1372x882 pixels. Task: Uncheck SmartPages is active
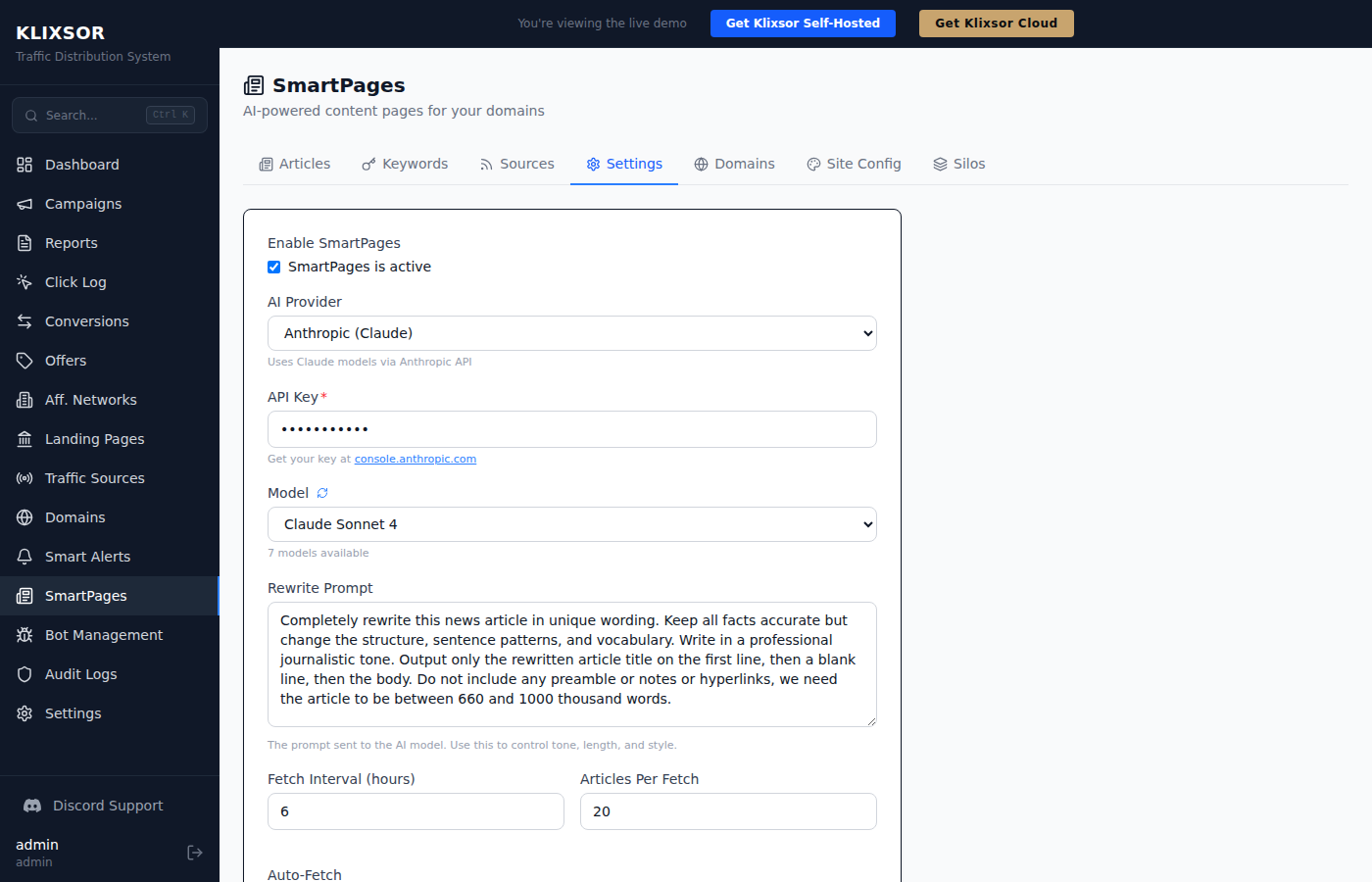point(273,267)
